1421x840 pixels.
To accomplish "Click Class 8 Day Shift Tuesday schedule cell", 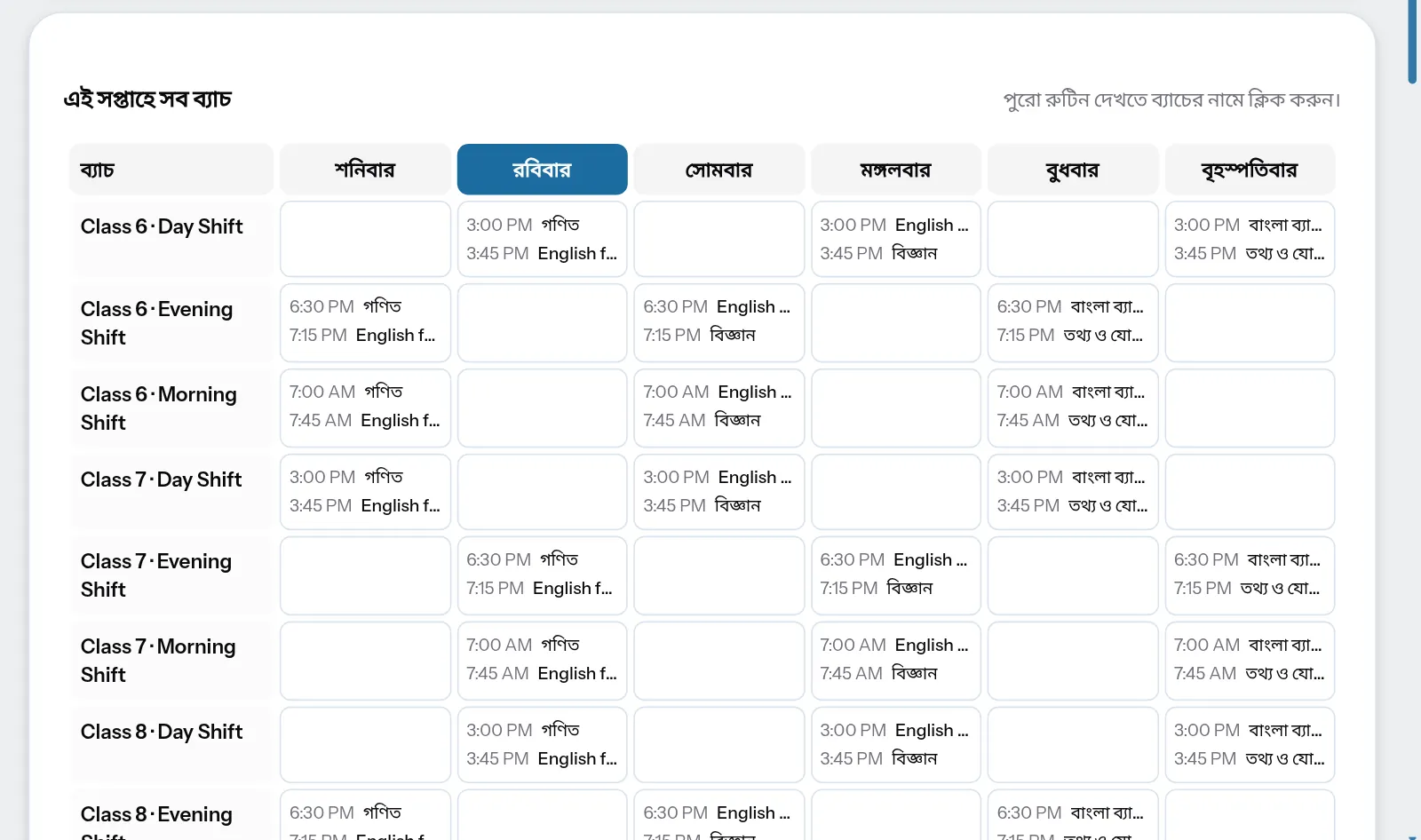I will [x=896, y=745].
